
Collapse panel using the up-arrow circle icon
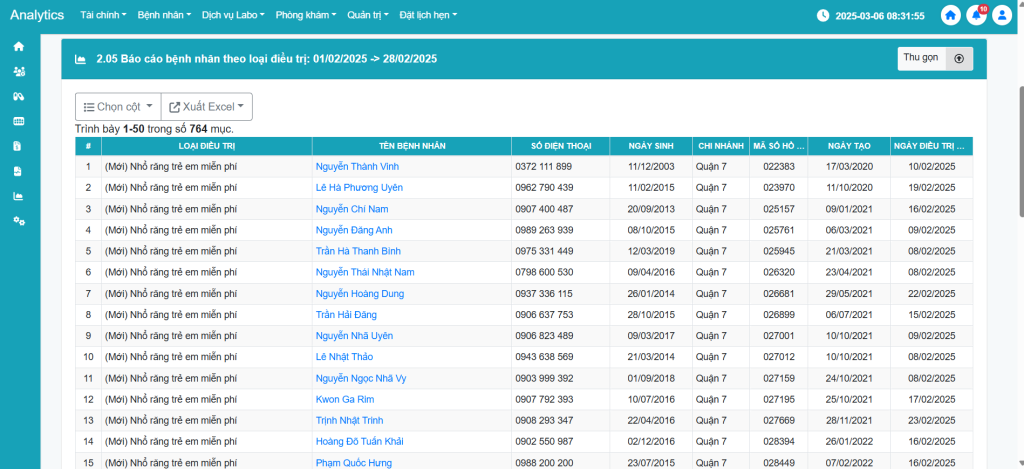point(959,59)
